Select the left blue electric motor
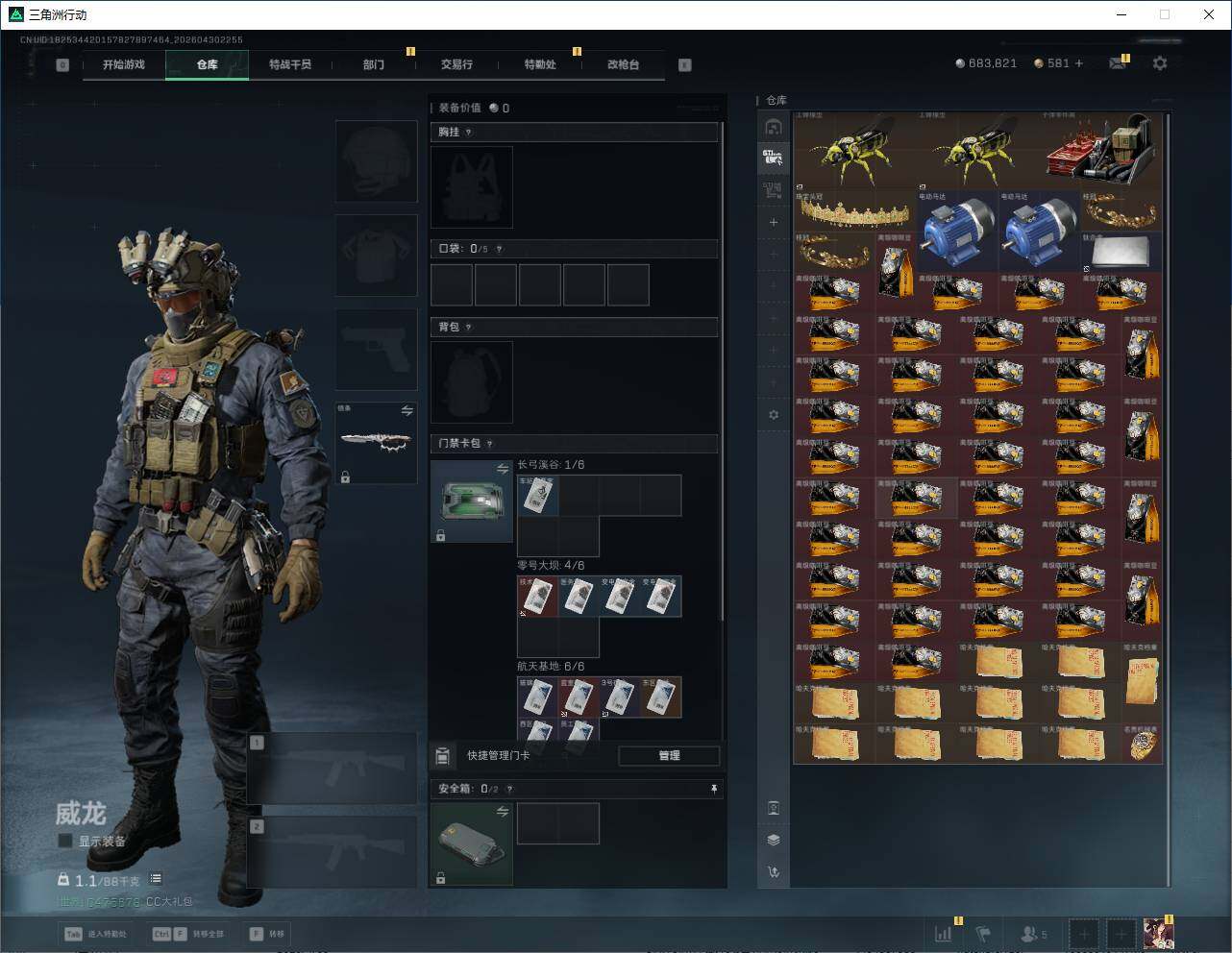Viewport: 1232px width, 953px height. point(957,231)
